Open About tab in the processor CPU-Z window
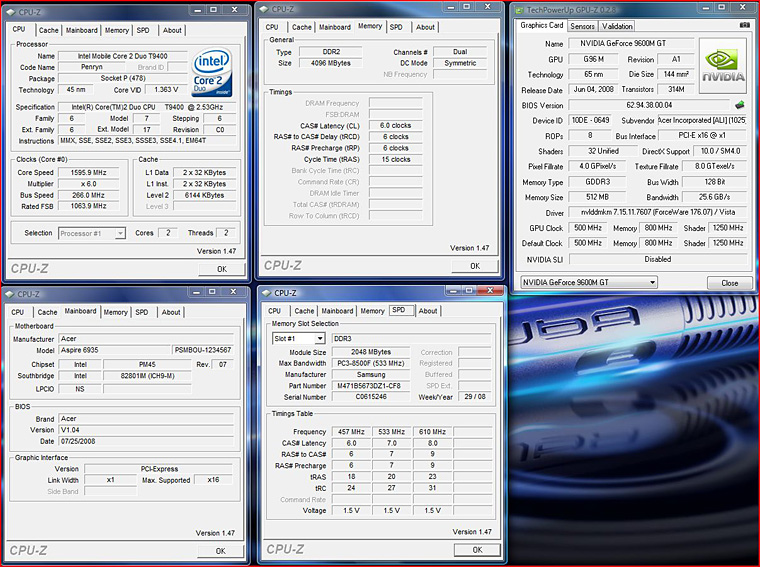The width and height of the screenshot is (760, 567). (x=172, y=30)
